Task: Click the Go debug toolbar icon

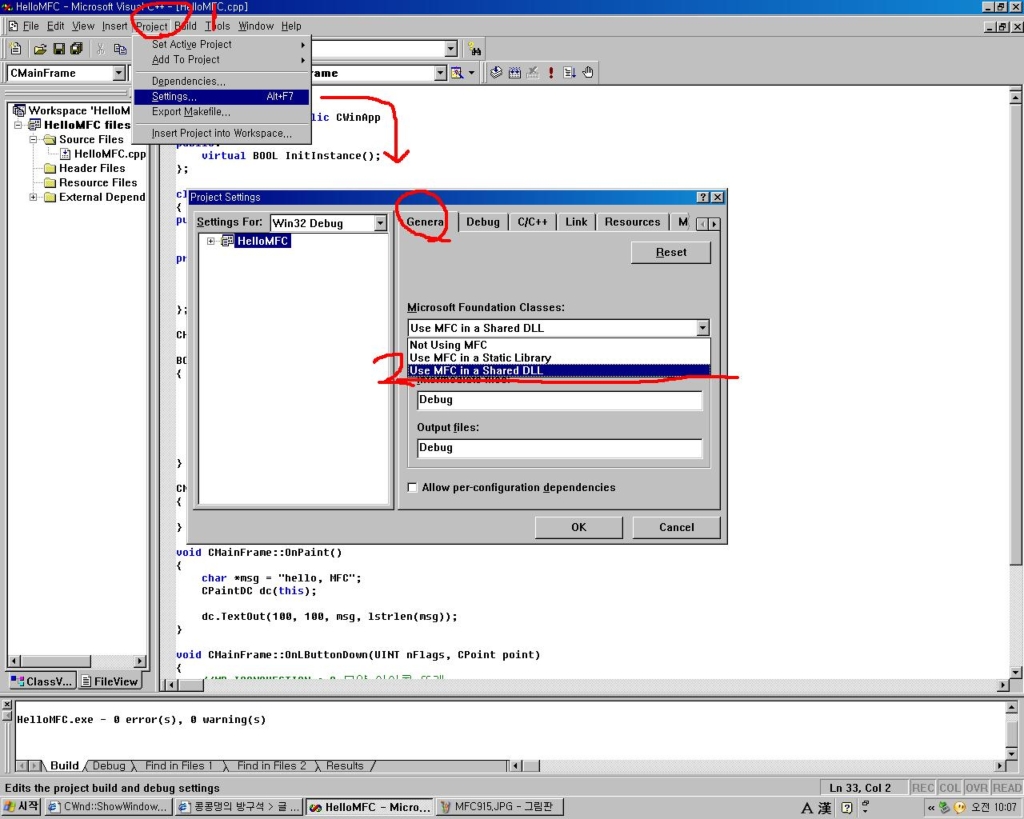Action: pyautogui.click(x=569, y=72)
